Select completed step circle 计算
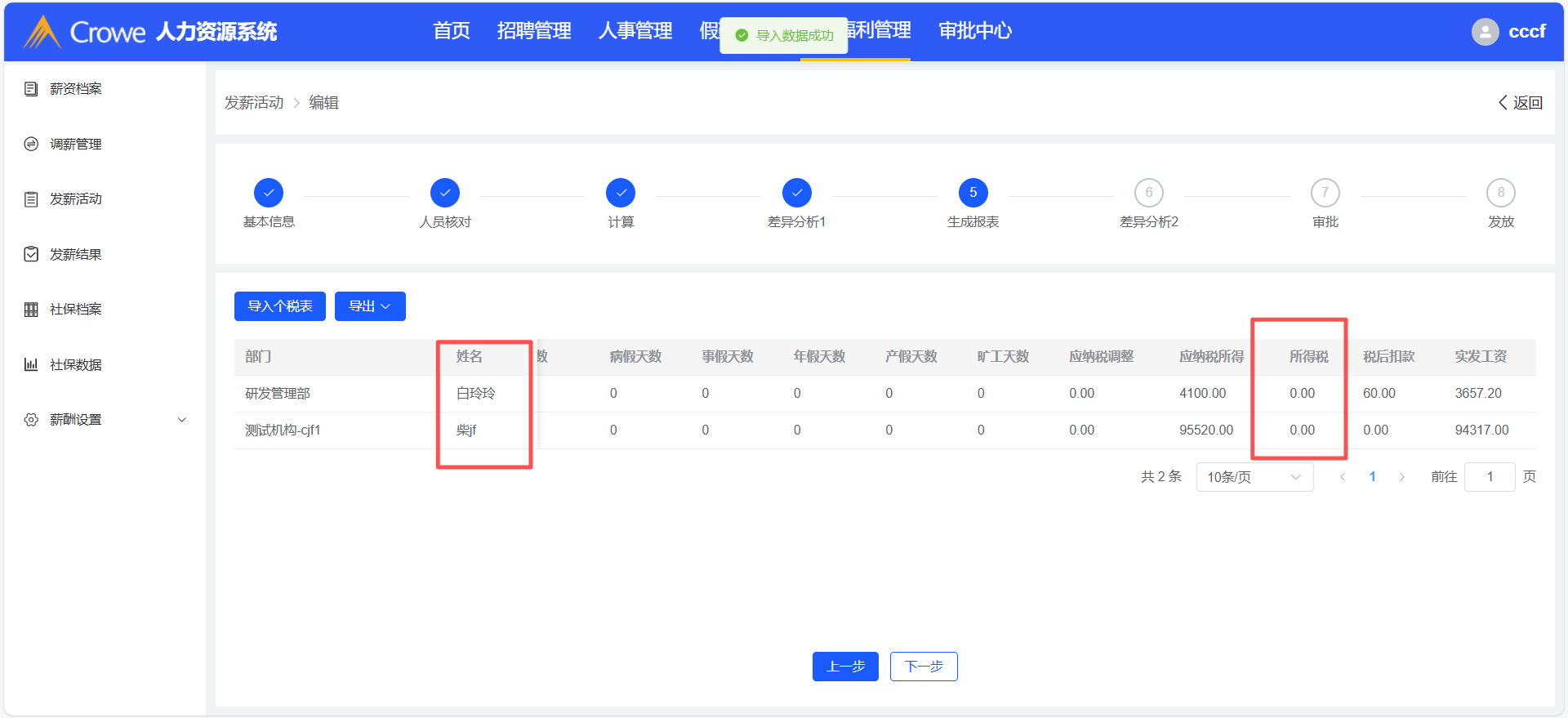1568x718 pixels. (x=621, y=193)
